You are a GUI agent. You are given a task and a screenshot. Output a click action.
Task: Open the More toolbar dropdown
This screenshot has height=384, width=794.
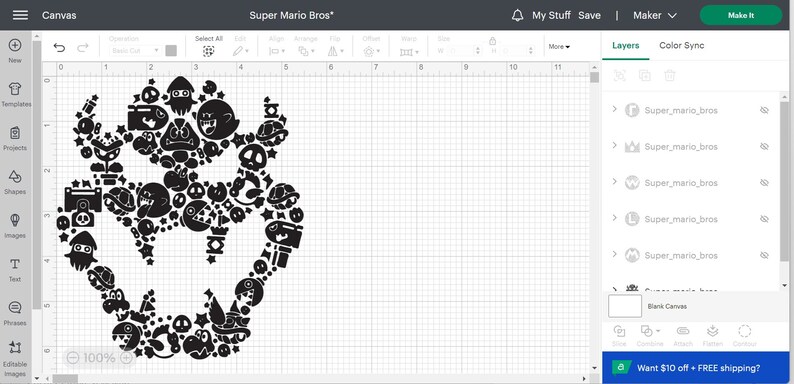click(x=559, y=47)
